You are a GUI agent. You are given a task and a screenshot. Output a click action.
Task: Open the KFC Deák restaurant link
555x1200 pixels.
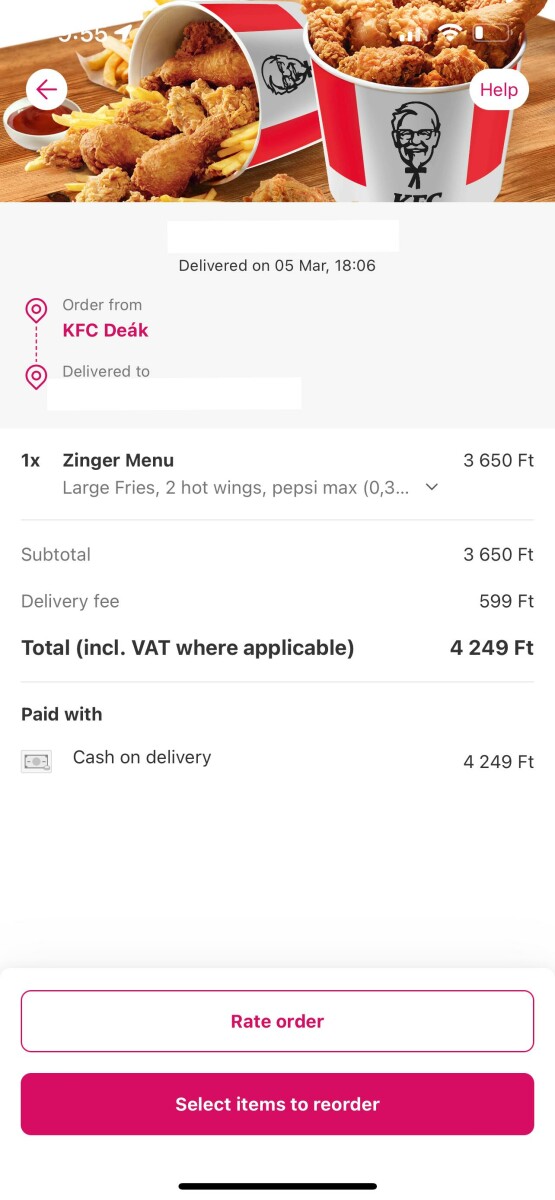pos(105,330)
